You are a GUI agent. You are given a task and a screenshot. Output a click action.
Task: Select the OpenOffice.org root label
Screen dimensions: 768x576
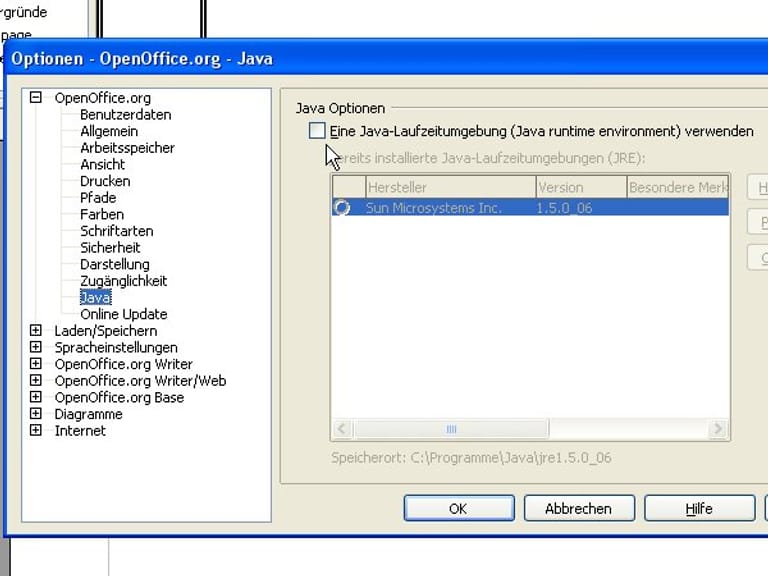point(103,97)
